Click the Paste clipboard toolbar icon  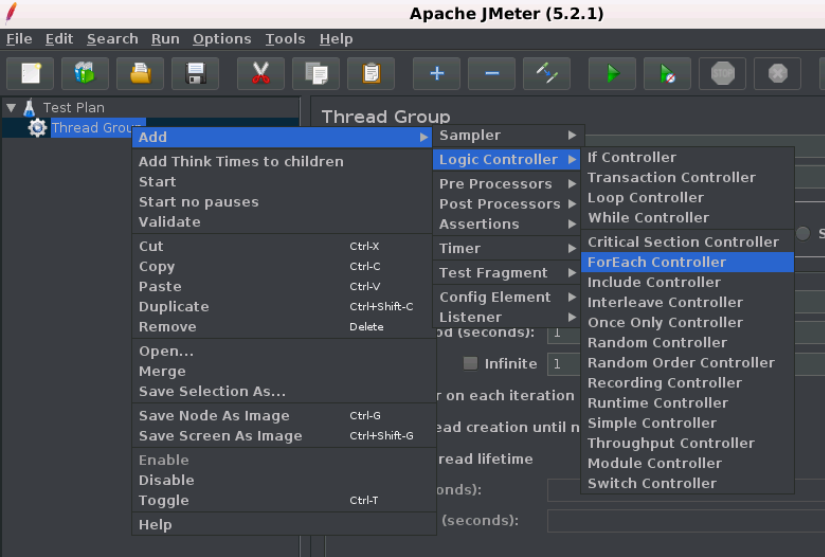pos(371,73)
